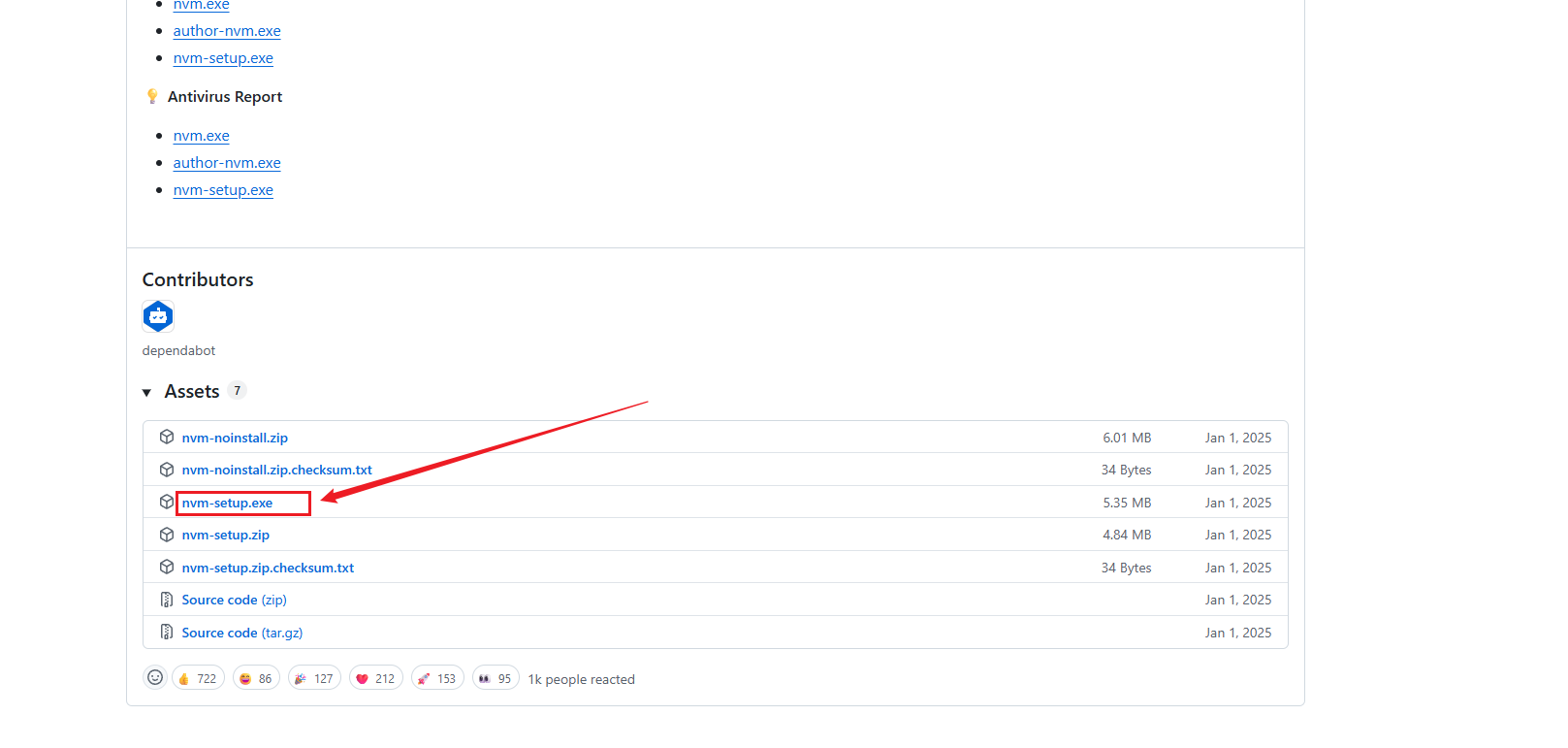Open the emoji reaction picker smiley

(155, 678)
